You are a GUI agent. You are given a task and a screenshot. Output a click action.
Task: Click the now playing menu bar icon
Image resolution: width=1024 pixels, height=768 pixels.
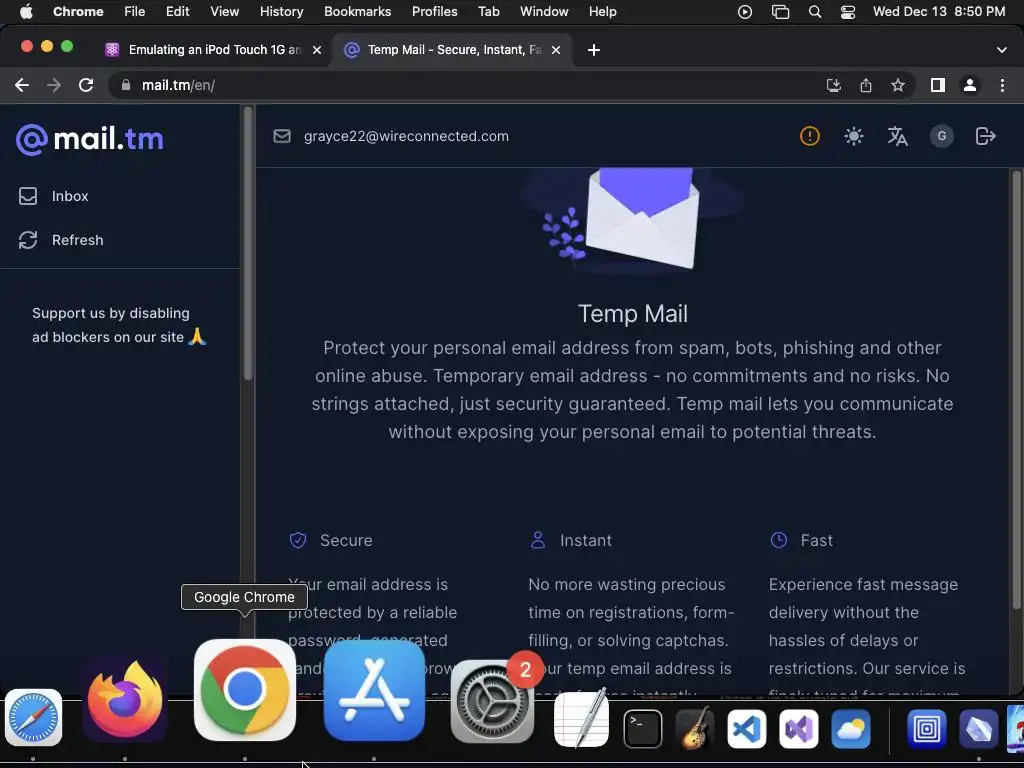pyautogui.click(x=744, y=11)
